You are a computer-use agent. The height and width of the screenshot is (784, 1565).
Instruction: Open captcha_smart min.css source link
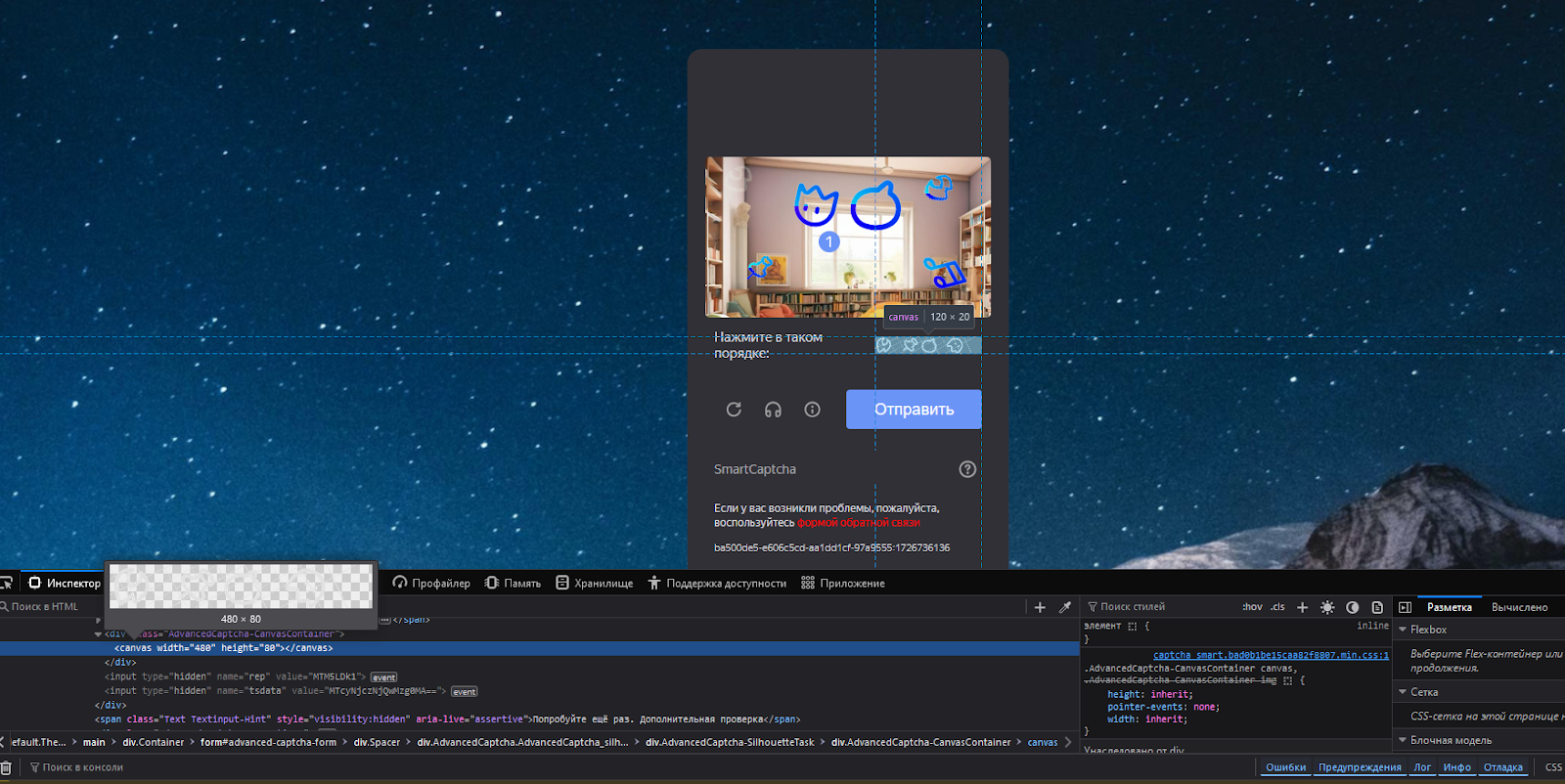(x=1271, y=655)
